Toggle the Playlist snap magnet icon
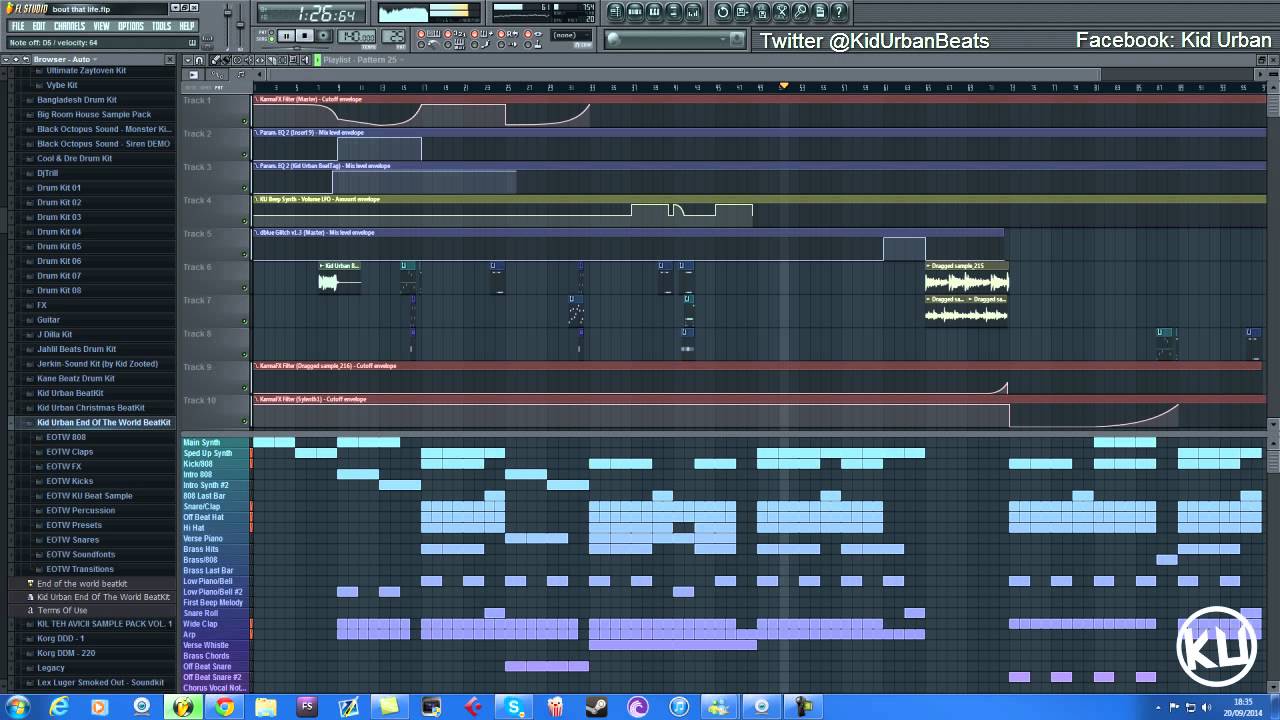 tap(199, 60)
